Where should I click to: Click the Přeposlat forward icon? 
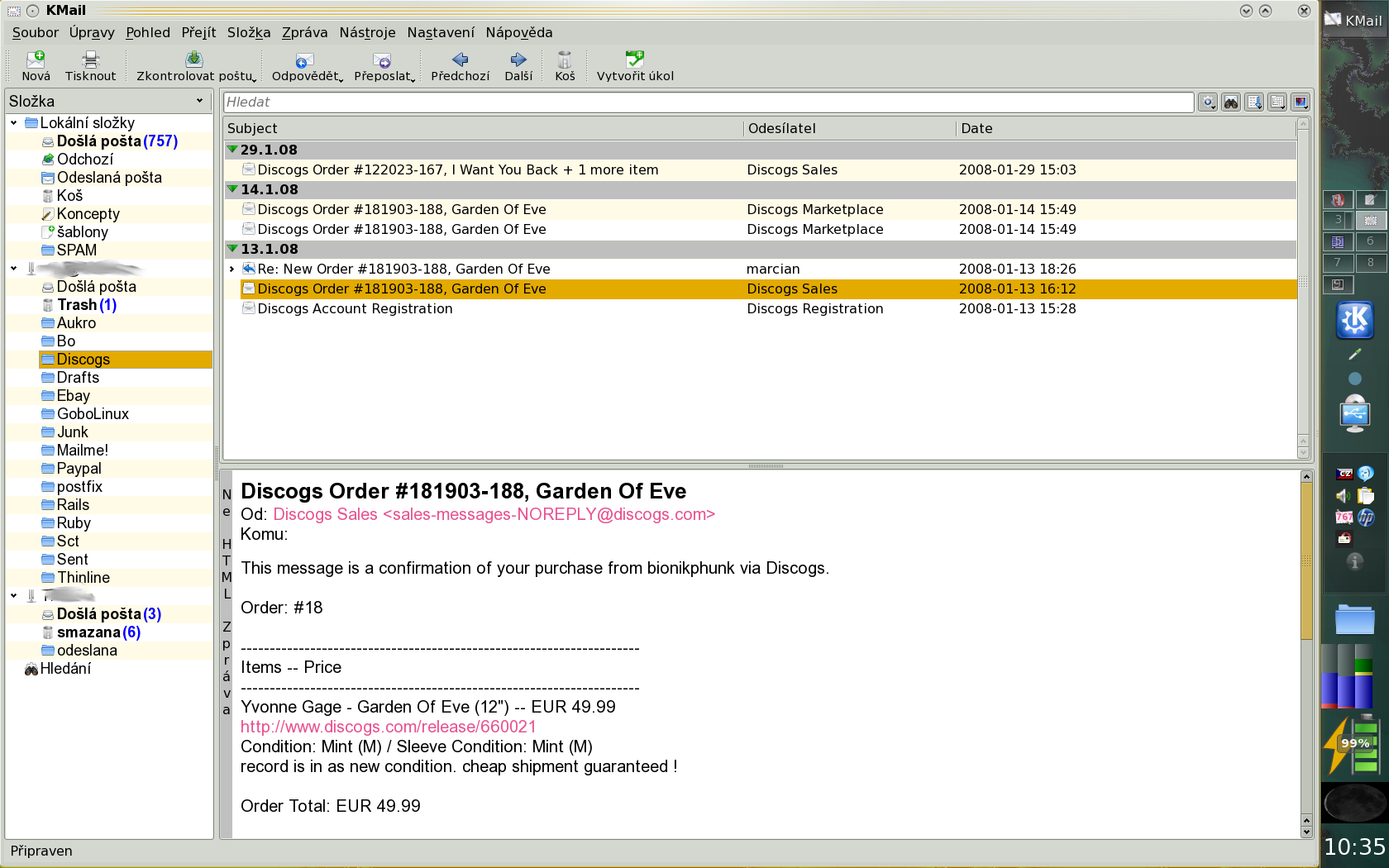(x=382, y=60)
